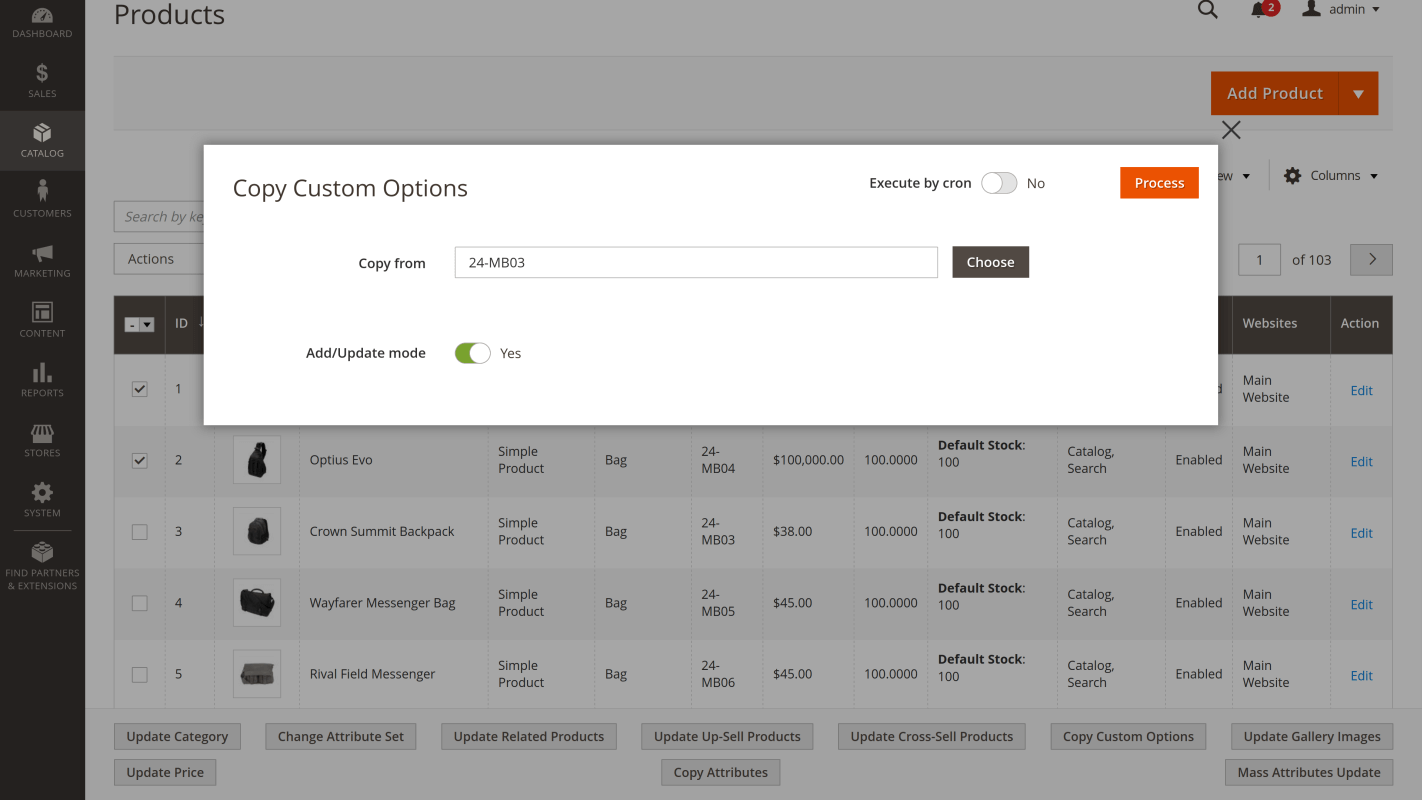Click the Stores sidebar icon
The image size is (1422, 800).
tap(42, 438)
